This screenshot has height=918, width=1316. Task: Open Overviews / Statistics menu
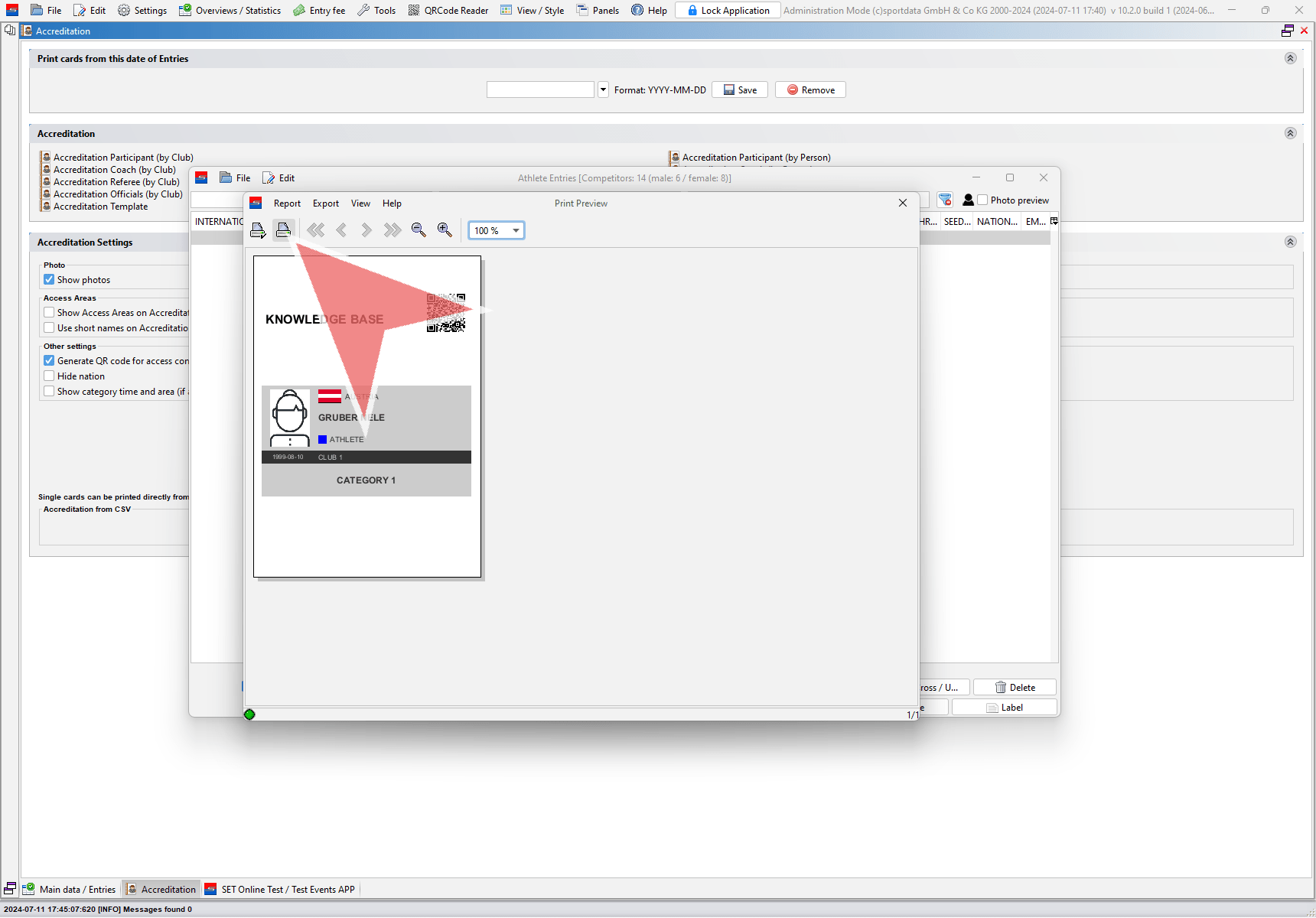[230, 11]
